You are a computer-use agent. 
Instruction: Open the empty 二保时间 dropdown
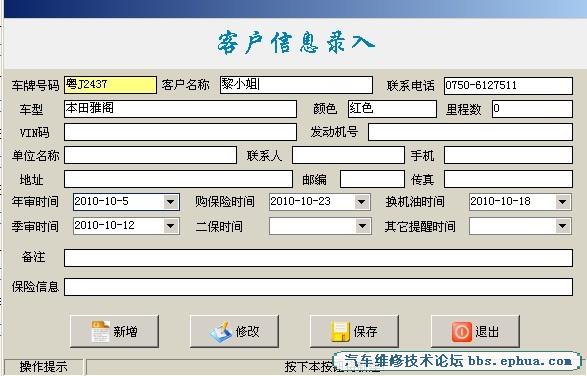361,226
